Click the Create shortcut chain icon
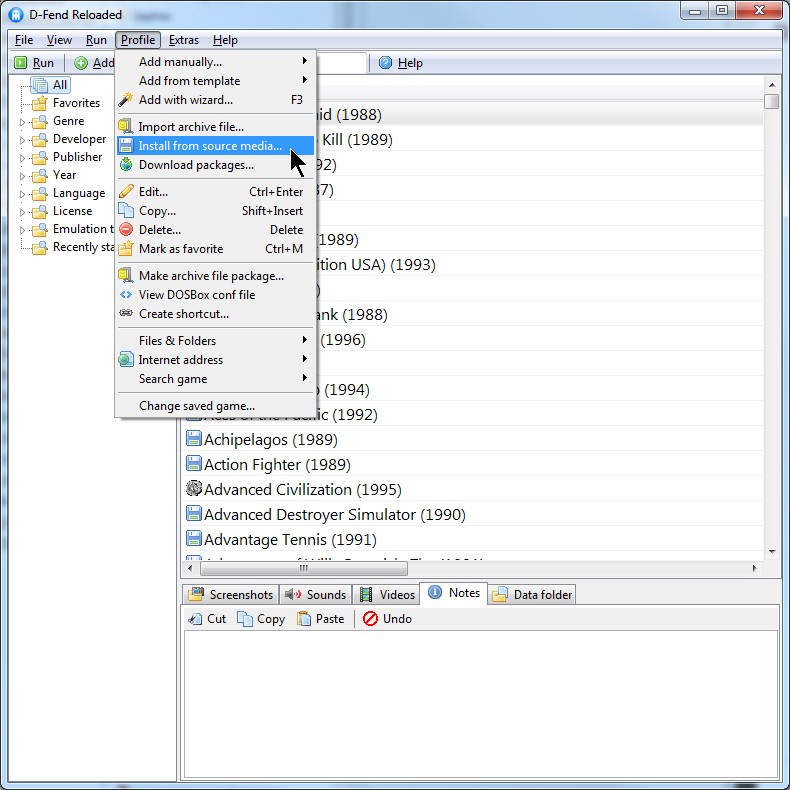Viewport: 790px width, 790px height. [126, 313]
